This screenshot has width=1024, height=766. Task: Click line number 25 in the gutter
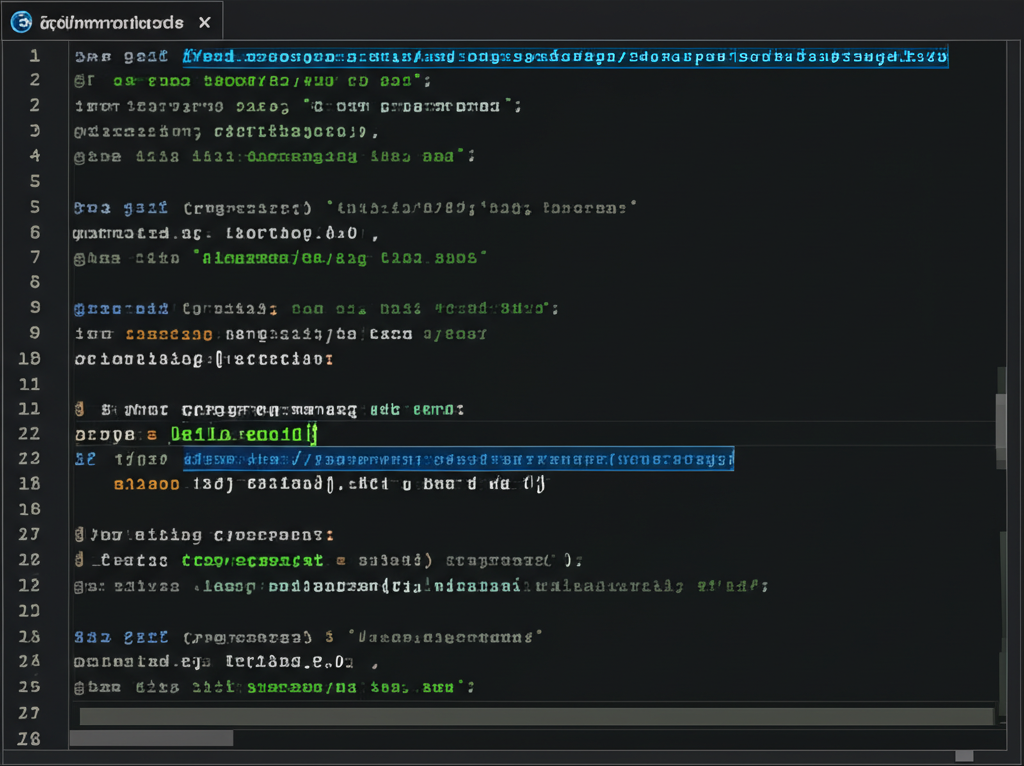[29, 687]
